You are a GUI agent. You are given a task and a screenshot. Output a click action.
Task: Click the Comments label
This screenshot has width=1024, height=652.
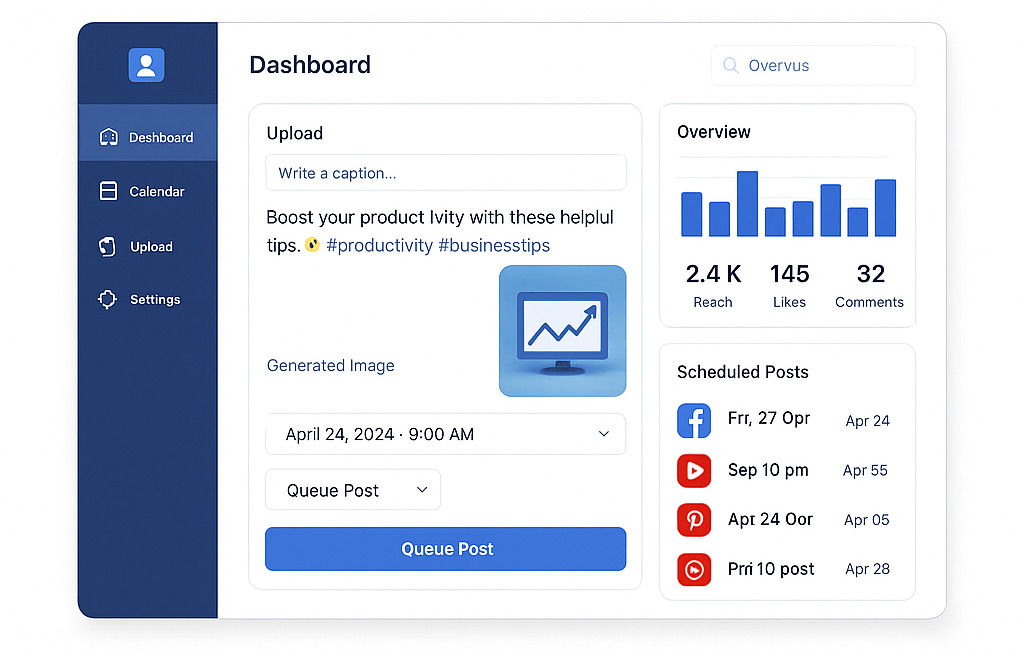pos(869,302)
